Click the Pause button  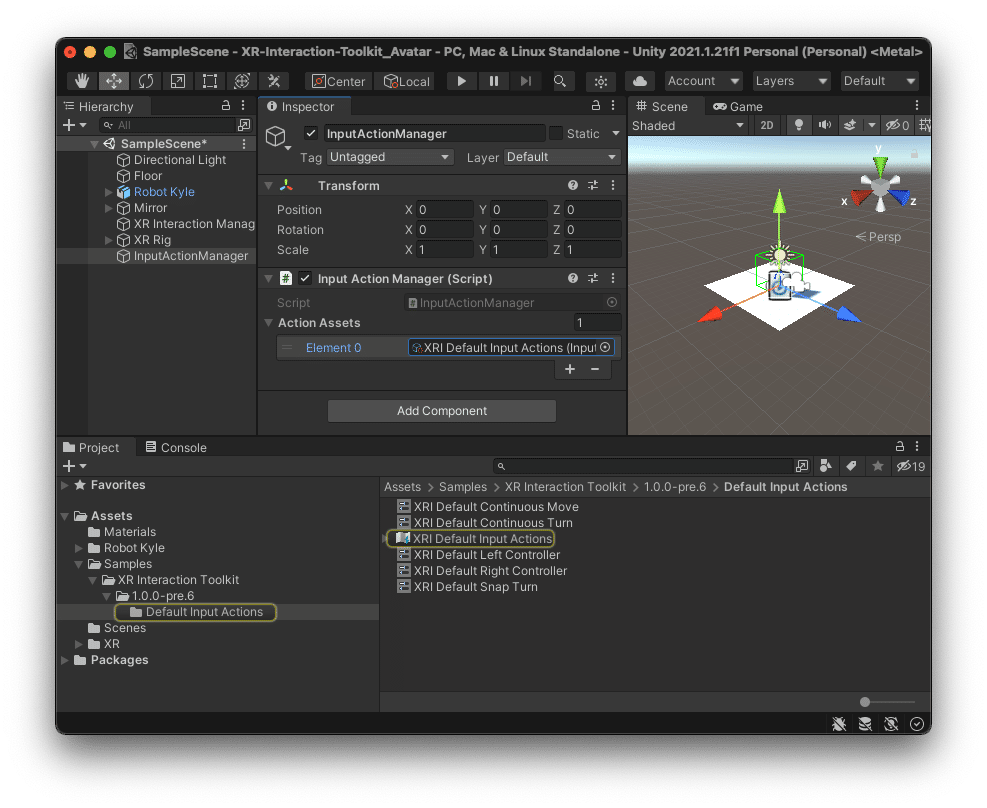(493, 81)
